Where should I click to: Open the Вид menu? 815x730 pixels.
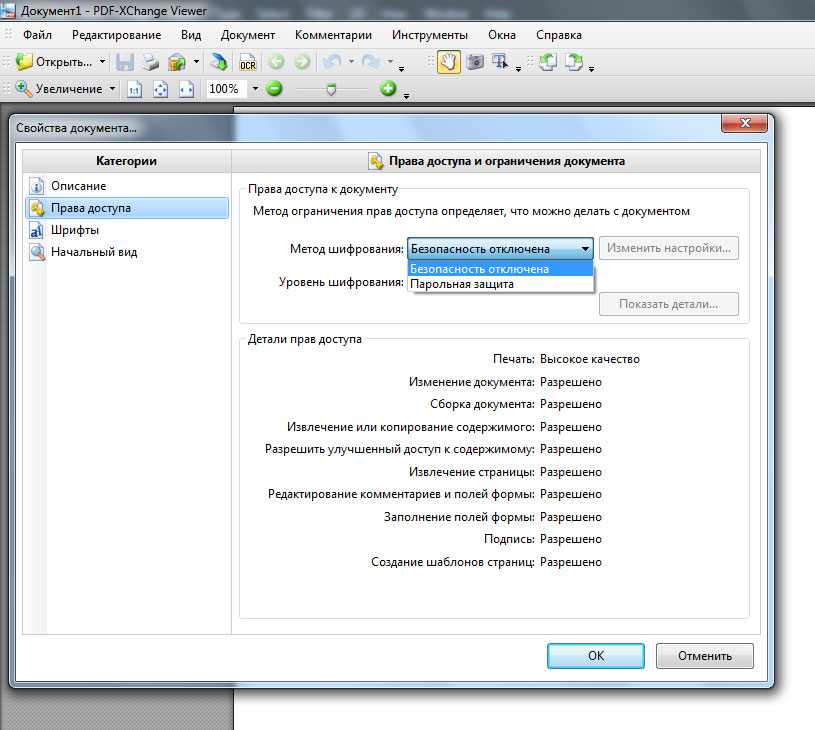[x=191, y=35]
